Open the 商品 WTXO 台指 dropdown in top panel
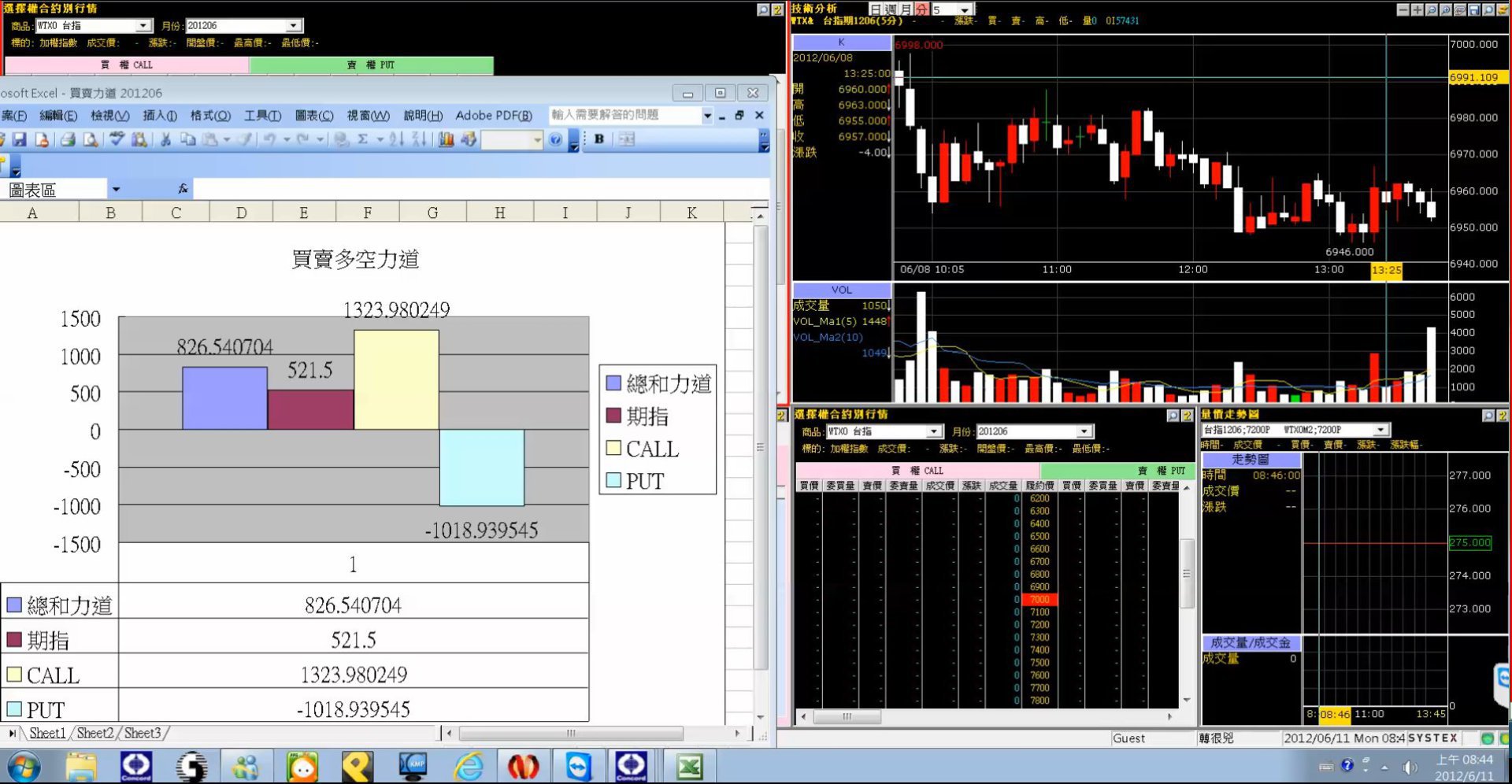 pos(143,25)
